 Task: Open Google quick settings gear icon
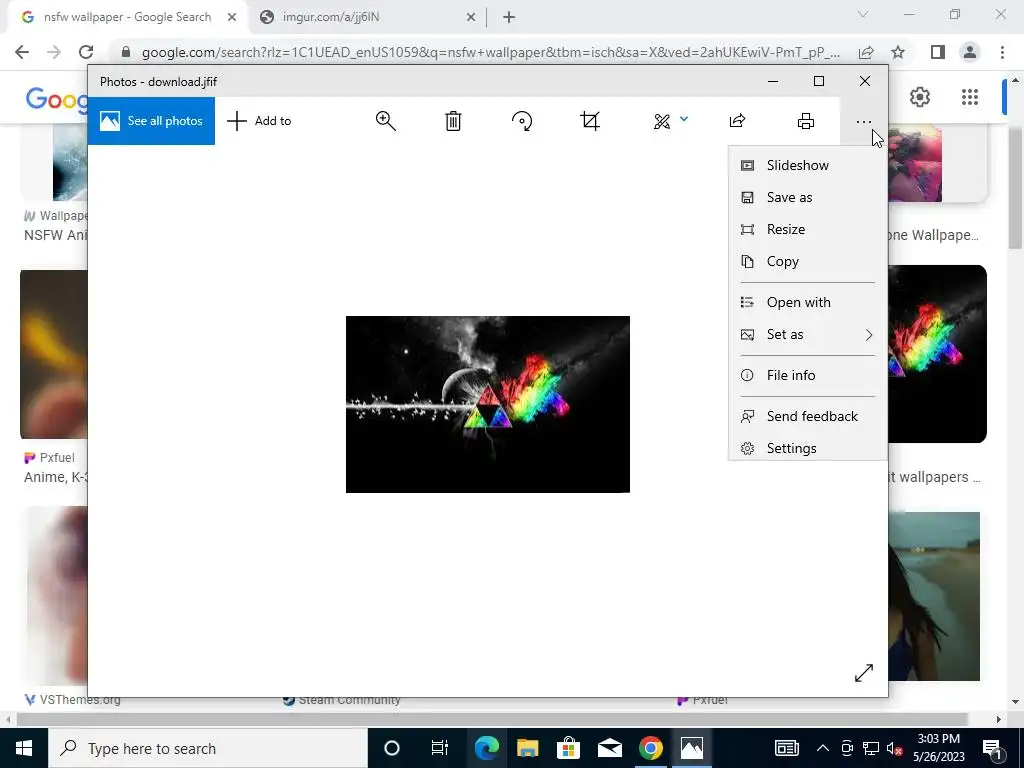tap(920, 97)
